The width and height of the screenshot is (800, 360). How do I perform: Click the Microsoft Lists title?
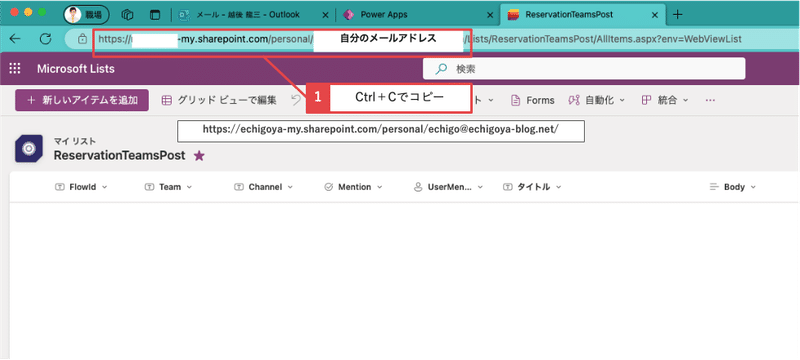click(76, 69)
